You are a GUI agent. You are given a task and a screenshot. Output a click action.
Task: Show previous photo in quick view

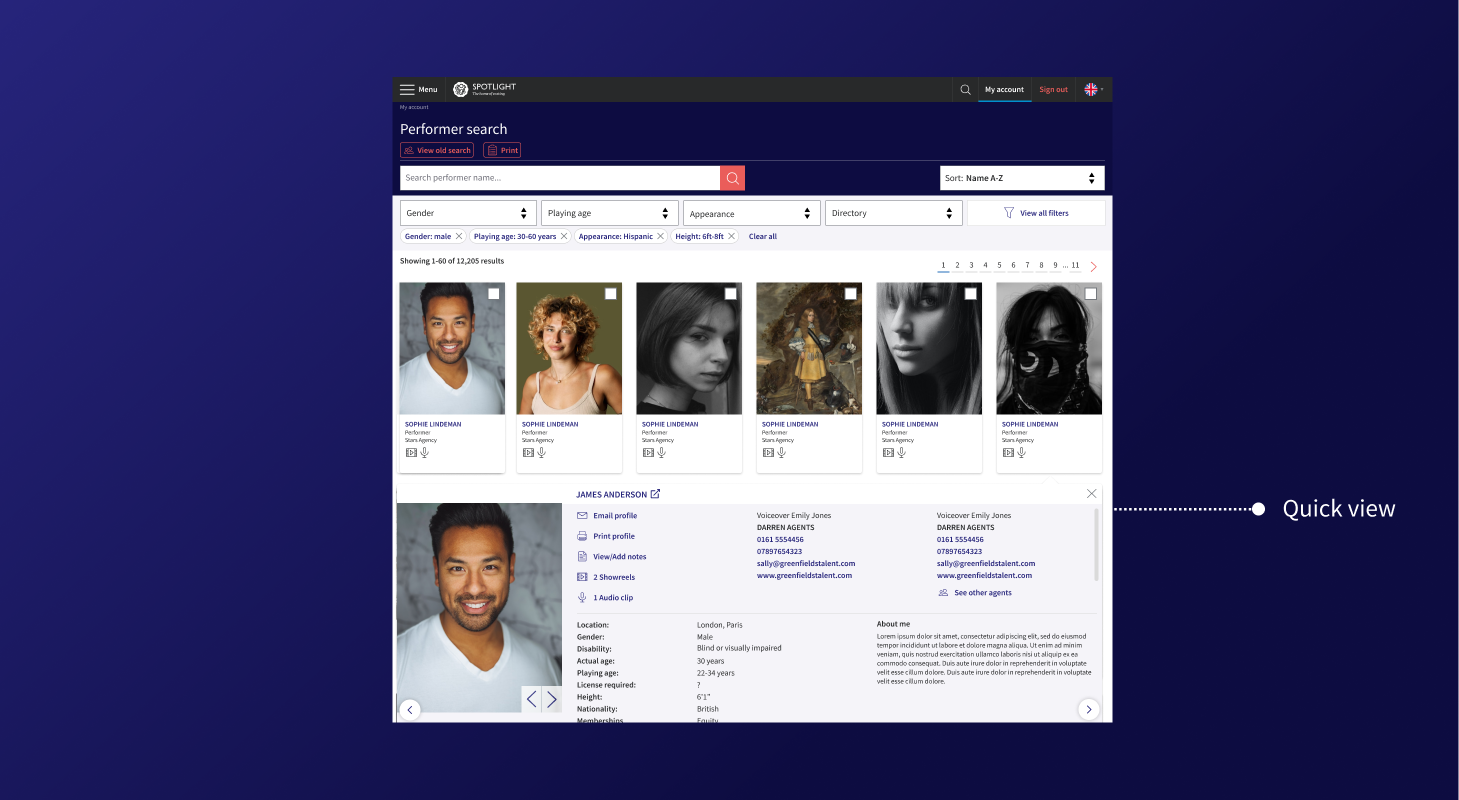click(531, 699)
